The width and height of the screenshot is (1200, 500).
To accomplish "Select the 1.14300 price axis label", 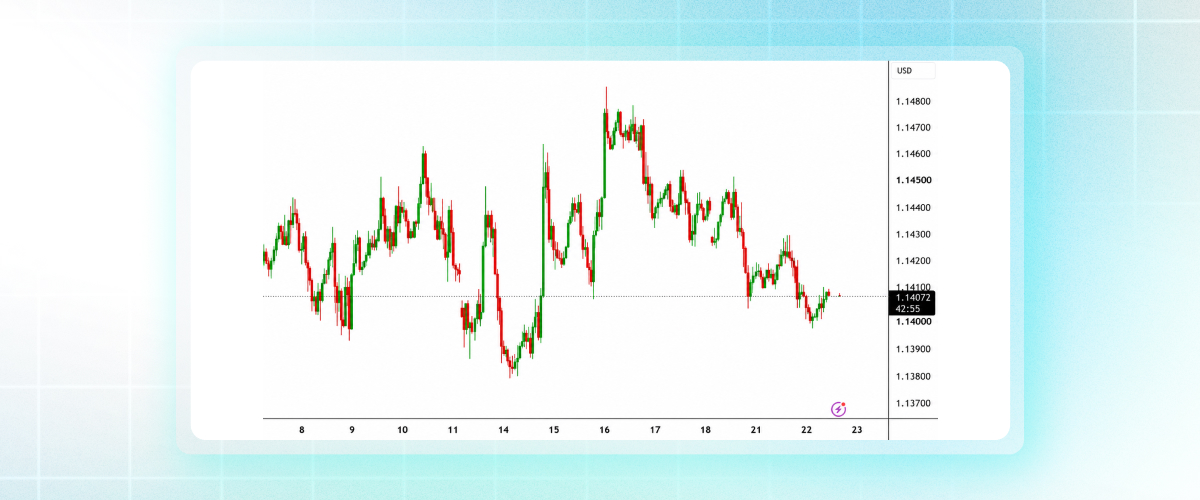I will point(914,235).
